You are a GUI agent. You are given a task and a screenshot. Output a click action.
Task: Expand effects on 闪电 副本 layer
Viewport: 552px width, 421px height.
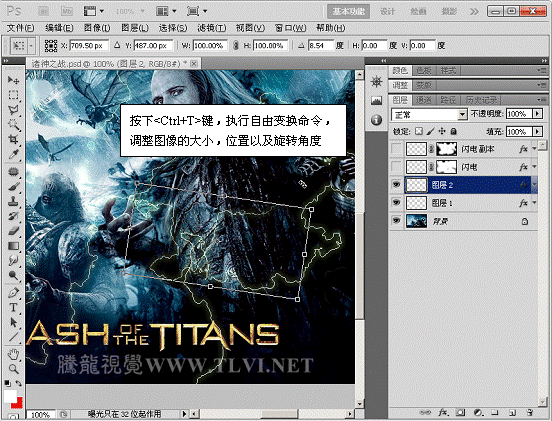click(534, 149)
